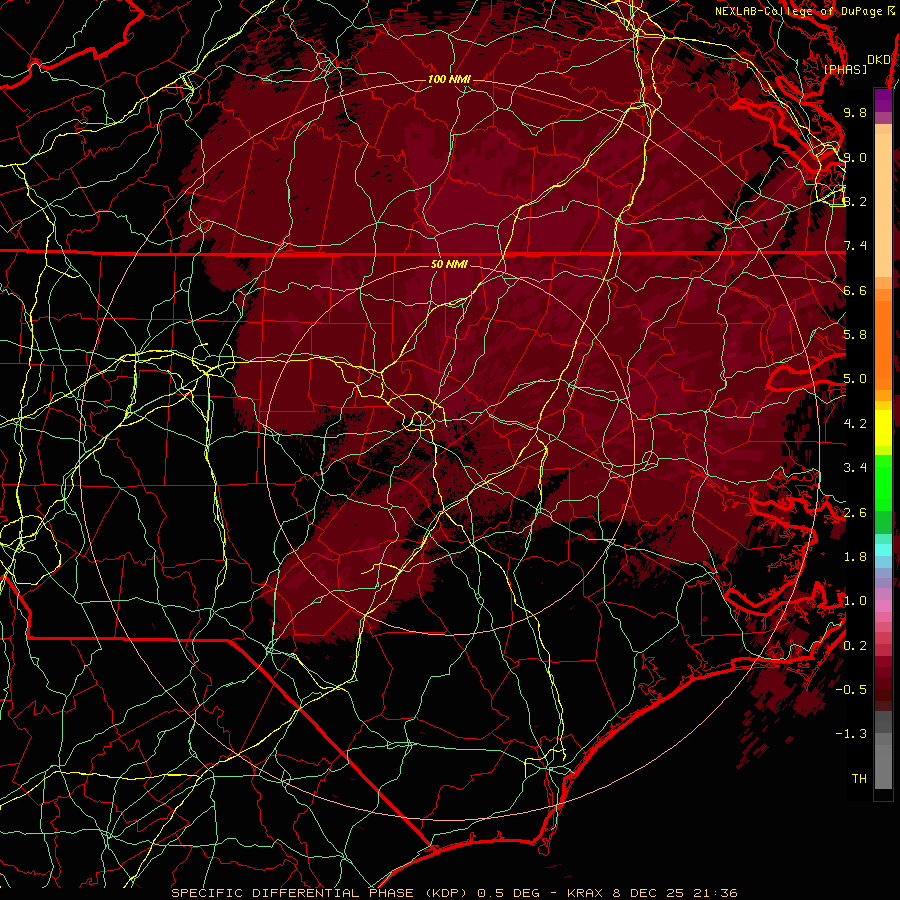Image resolution: width=900 pixels, height=900 pixels.
Task: Select the 2.6 scale value
Action: coord(855,513)
